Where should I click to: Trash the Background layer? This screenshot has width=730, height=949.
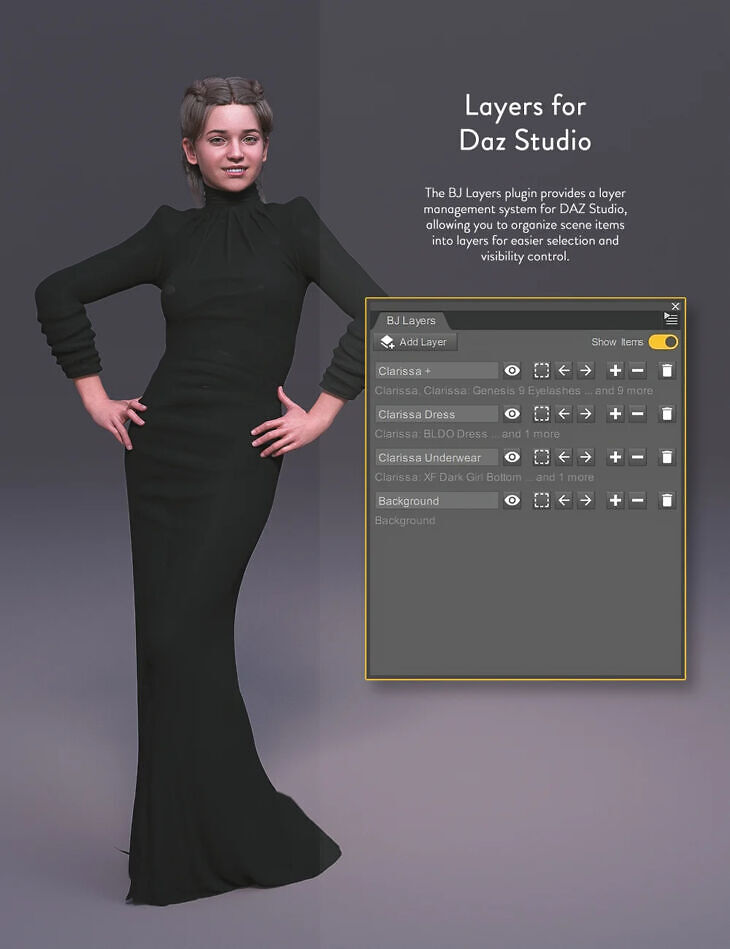pos(667,501)
